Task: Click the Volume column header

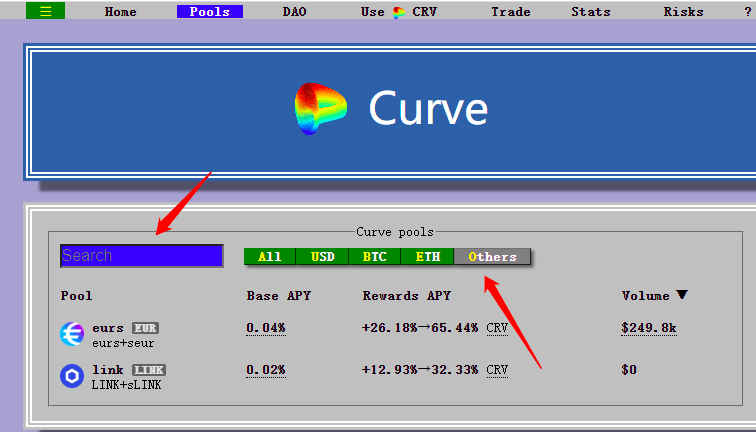Action: coord(646,296)
